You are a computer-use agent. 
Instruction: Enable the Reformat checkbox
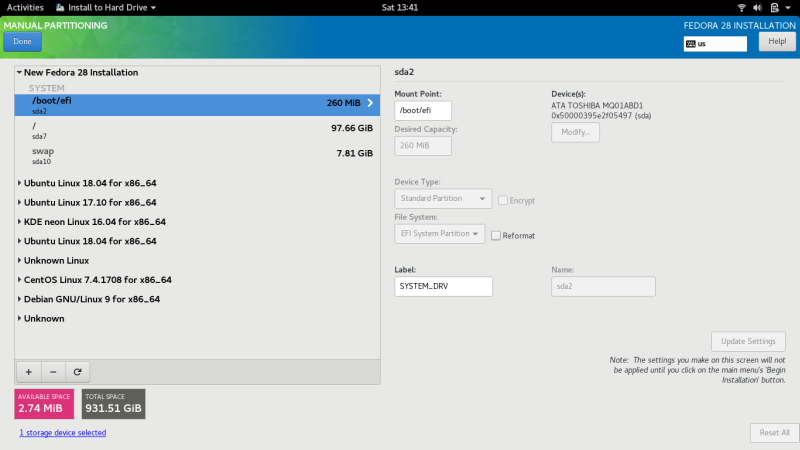[496, 235]
